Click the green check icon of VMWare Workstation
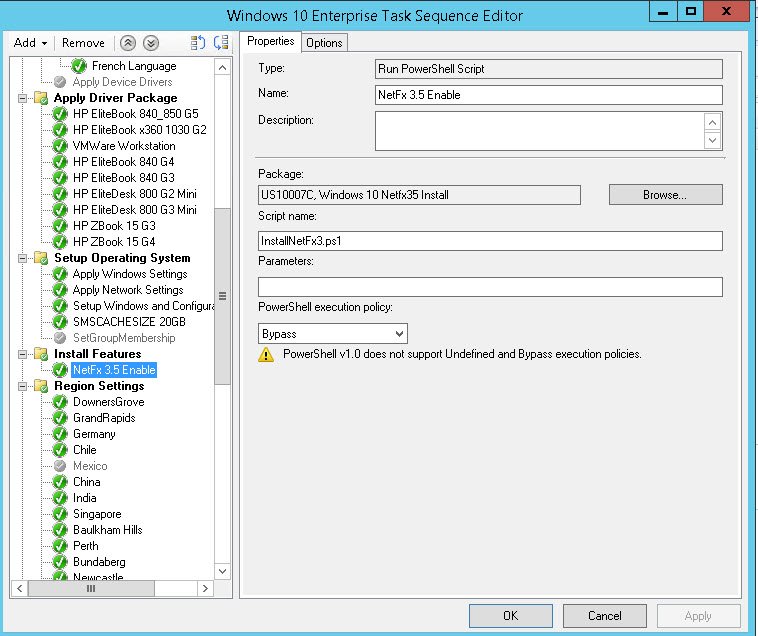The image size is (758, 636). click(60, 146)
